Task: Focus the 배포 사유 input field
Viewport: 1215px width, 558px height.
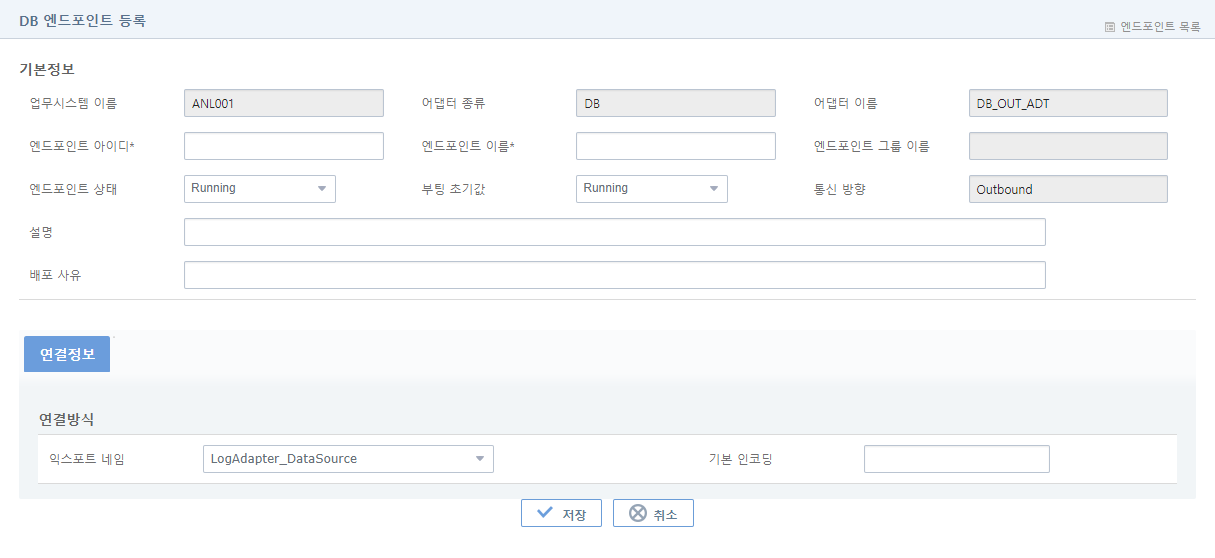Action: click(615, 275)
